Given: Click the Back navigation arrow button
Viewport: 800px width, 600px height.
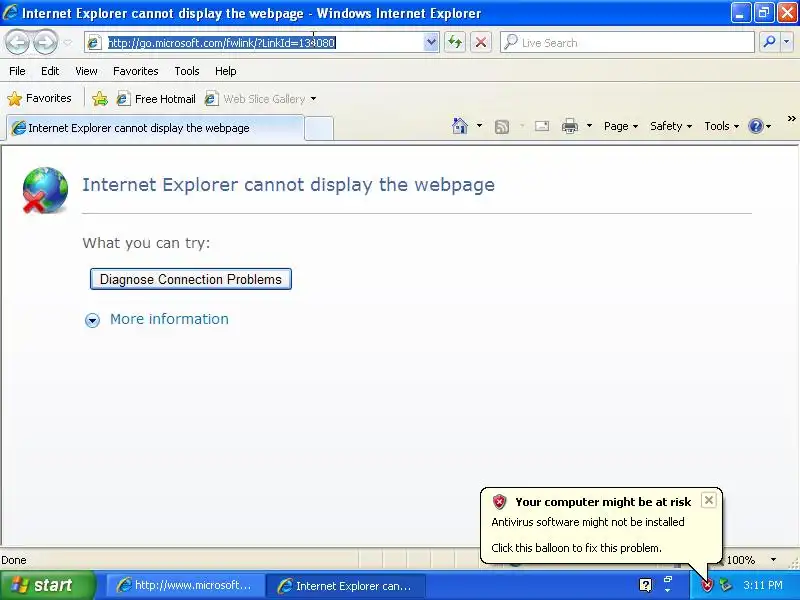Looking at the screenshot, I should pos(18,42).
